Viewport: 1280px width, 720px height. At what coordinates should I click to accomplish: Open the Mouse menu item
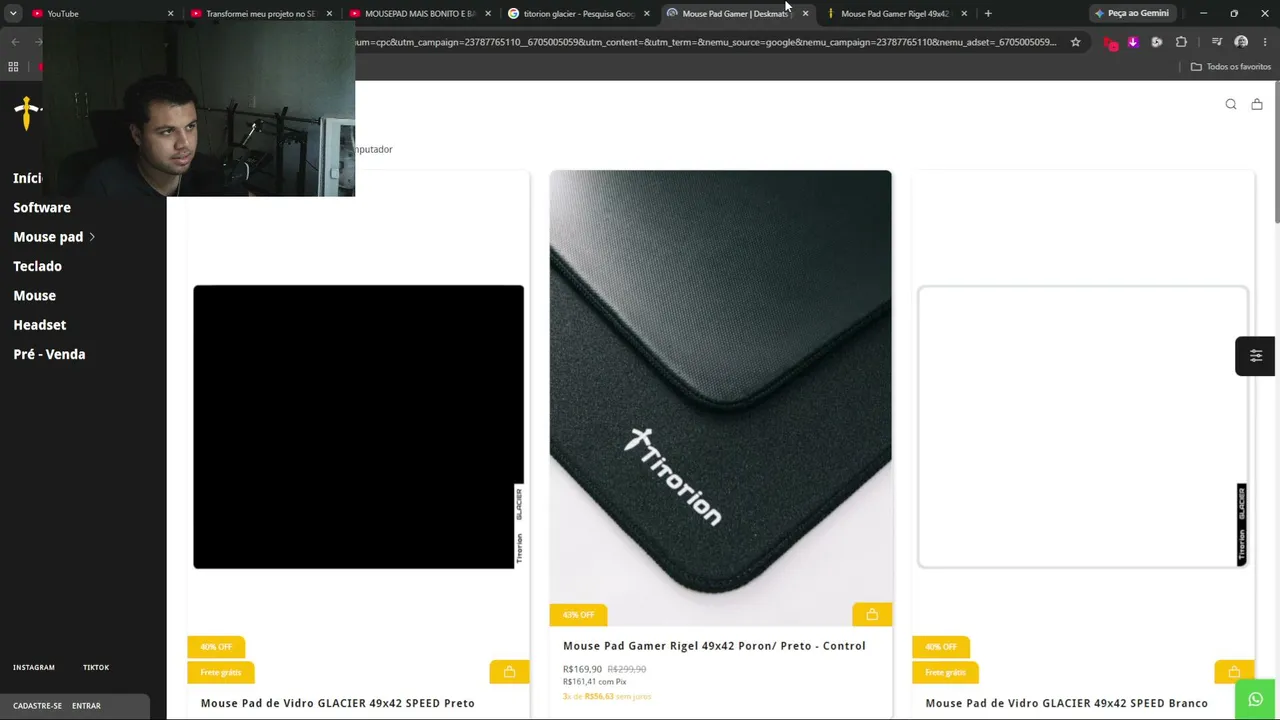click(x=34, y=296)
